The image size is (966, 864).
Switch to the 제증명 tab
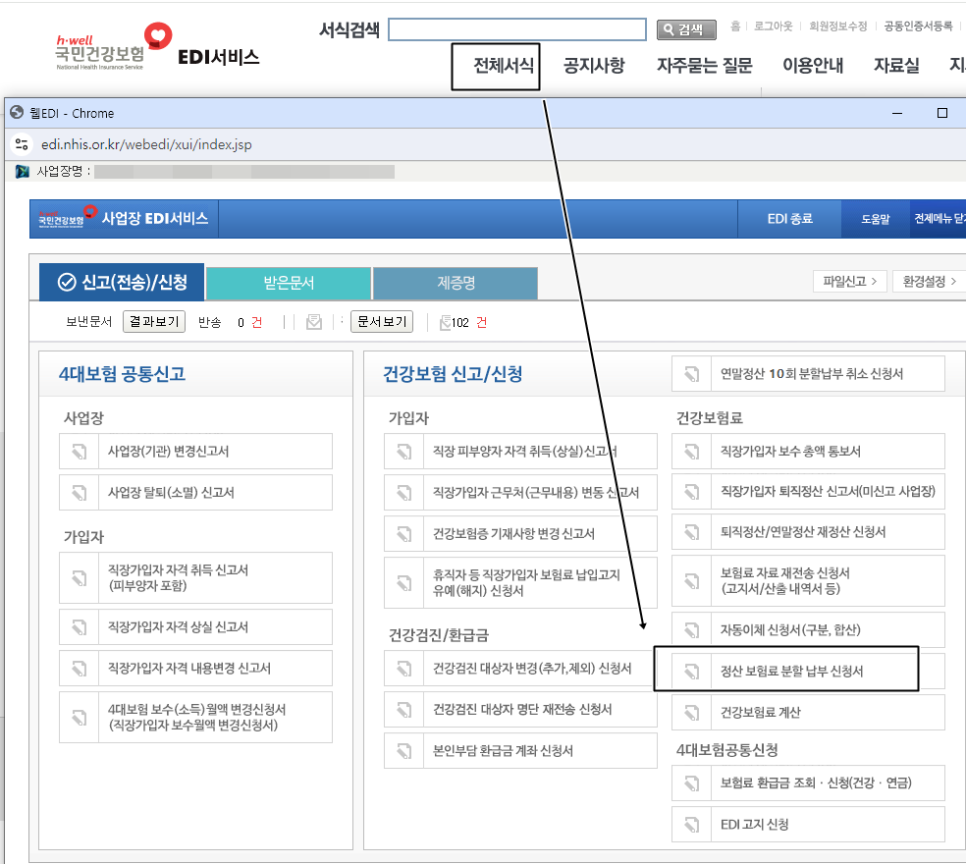455,282
